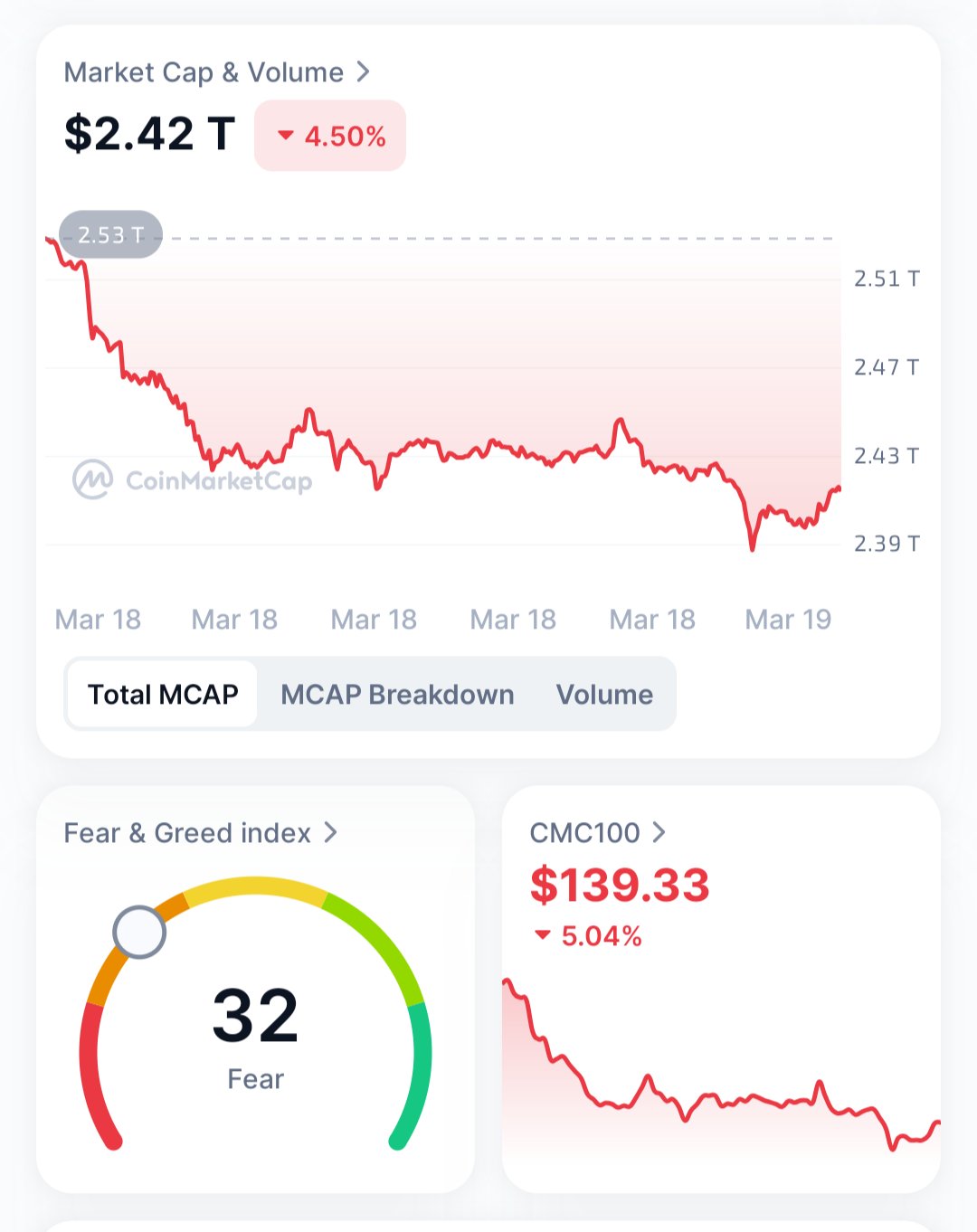Click the CoinMarketCap logo watermark icon
Viewport: 977px width, 1232px height.
92,479
